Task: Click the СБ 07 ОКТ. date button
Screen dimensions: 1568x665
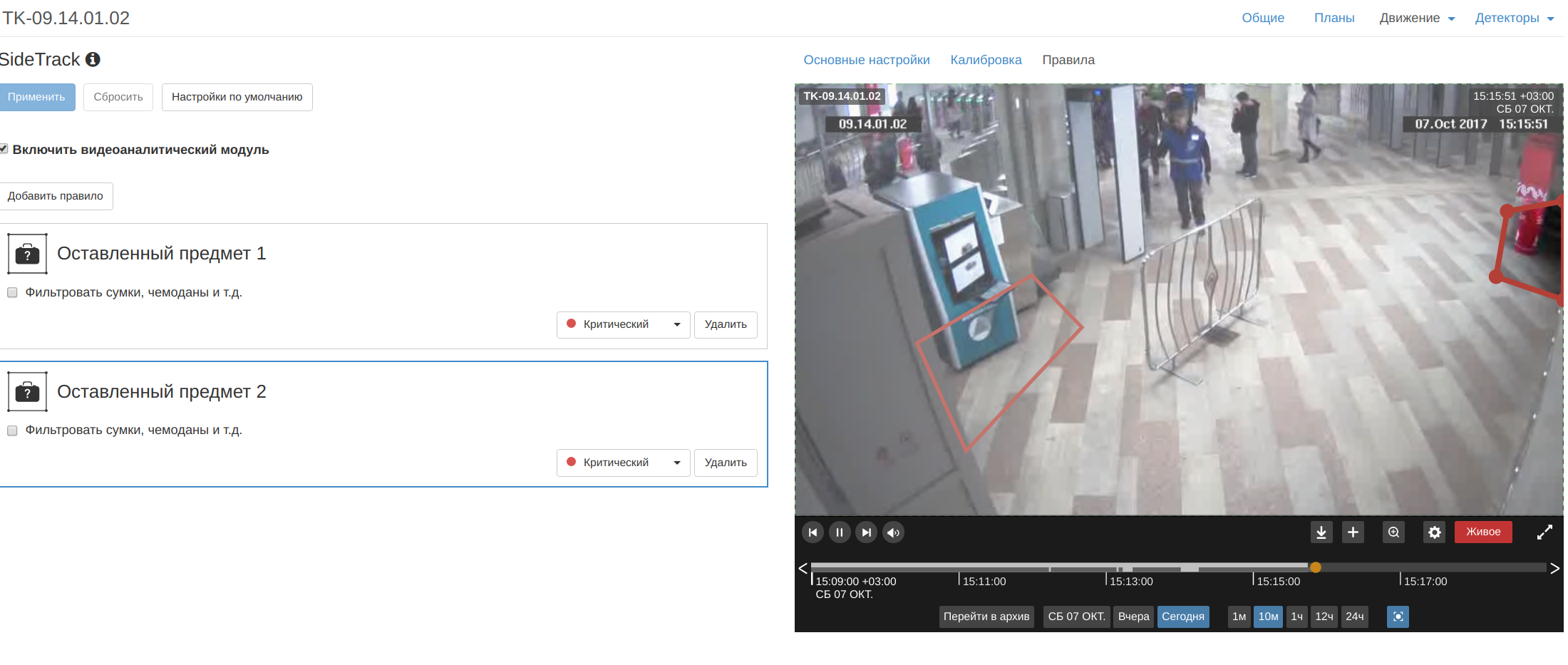Action: [1076, 617]
